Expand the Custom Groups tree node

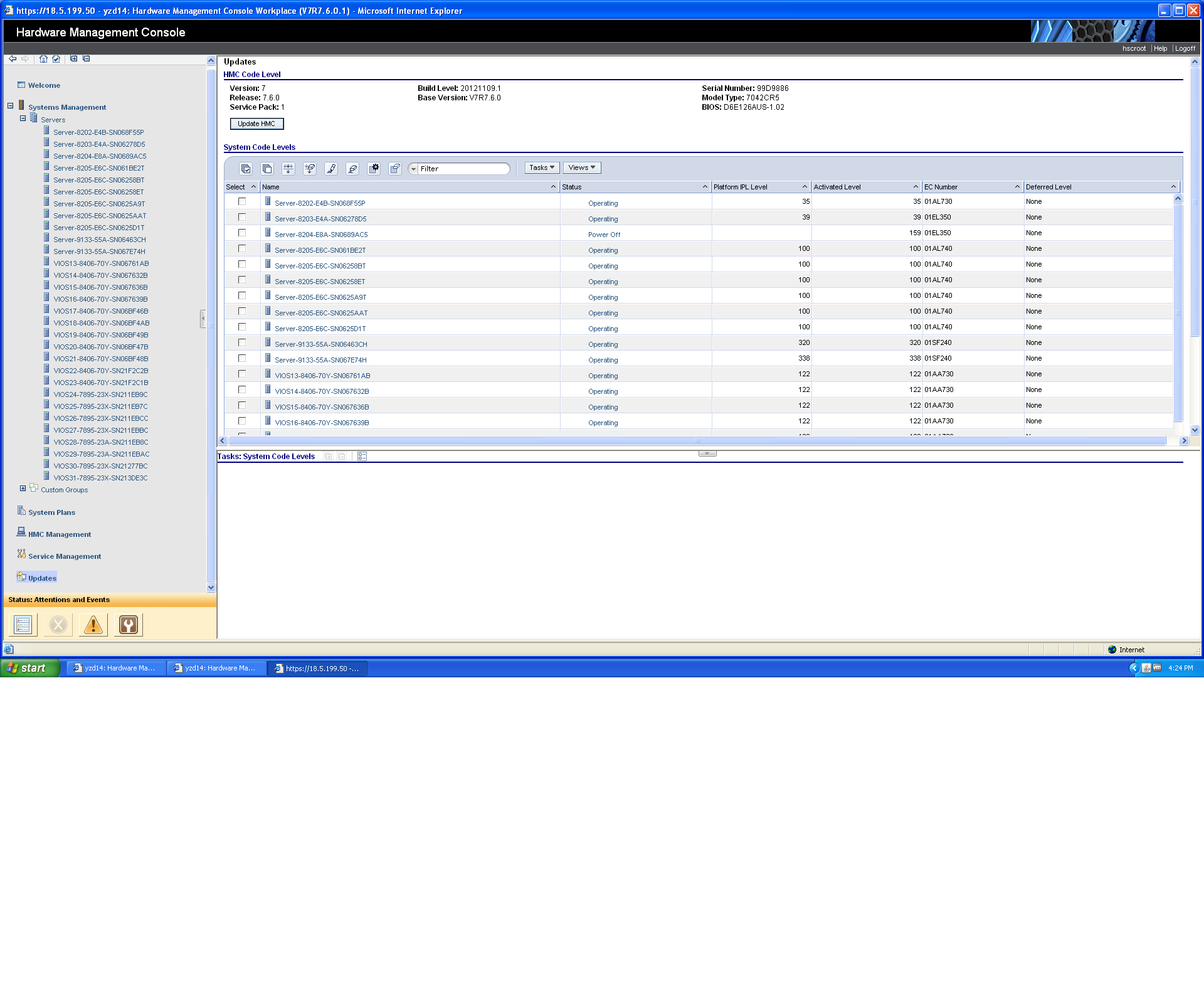click(x=23, y=488)
